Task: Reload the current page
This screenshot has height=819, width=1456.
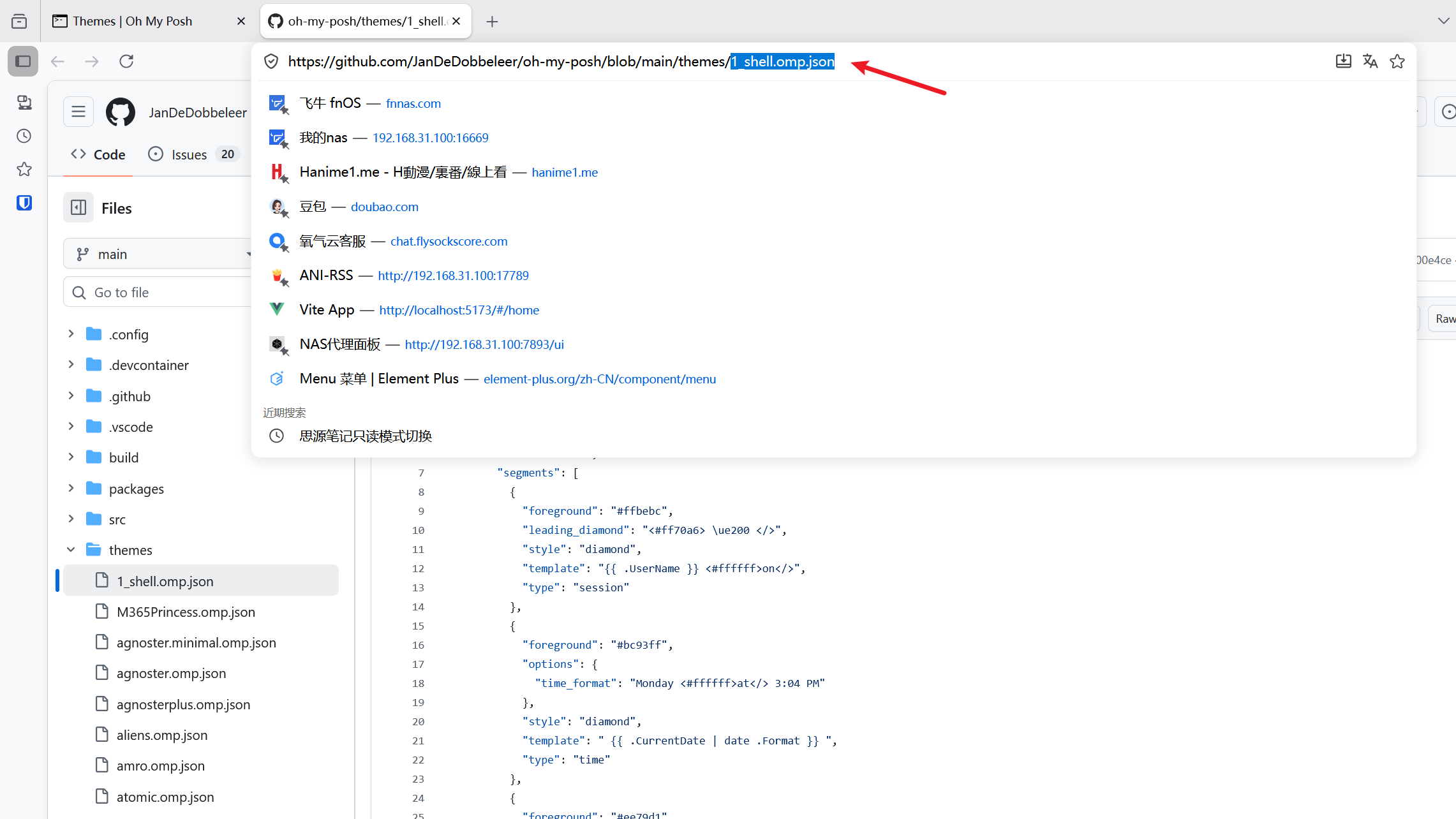Action: point(126,61)
